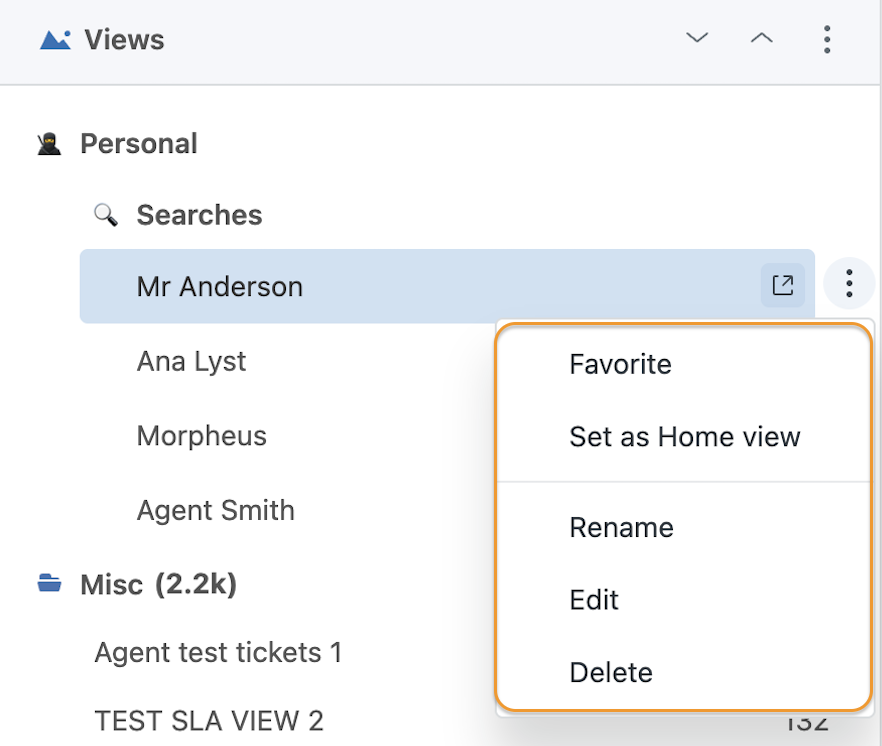Open the Ana Lyst saved search

pos(191,361)
